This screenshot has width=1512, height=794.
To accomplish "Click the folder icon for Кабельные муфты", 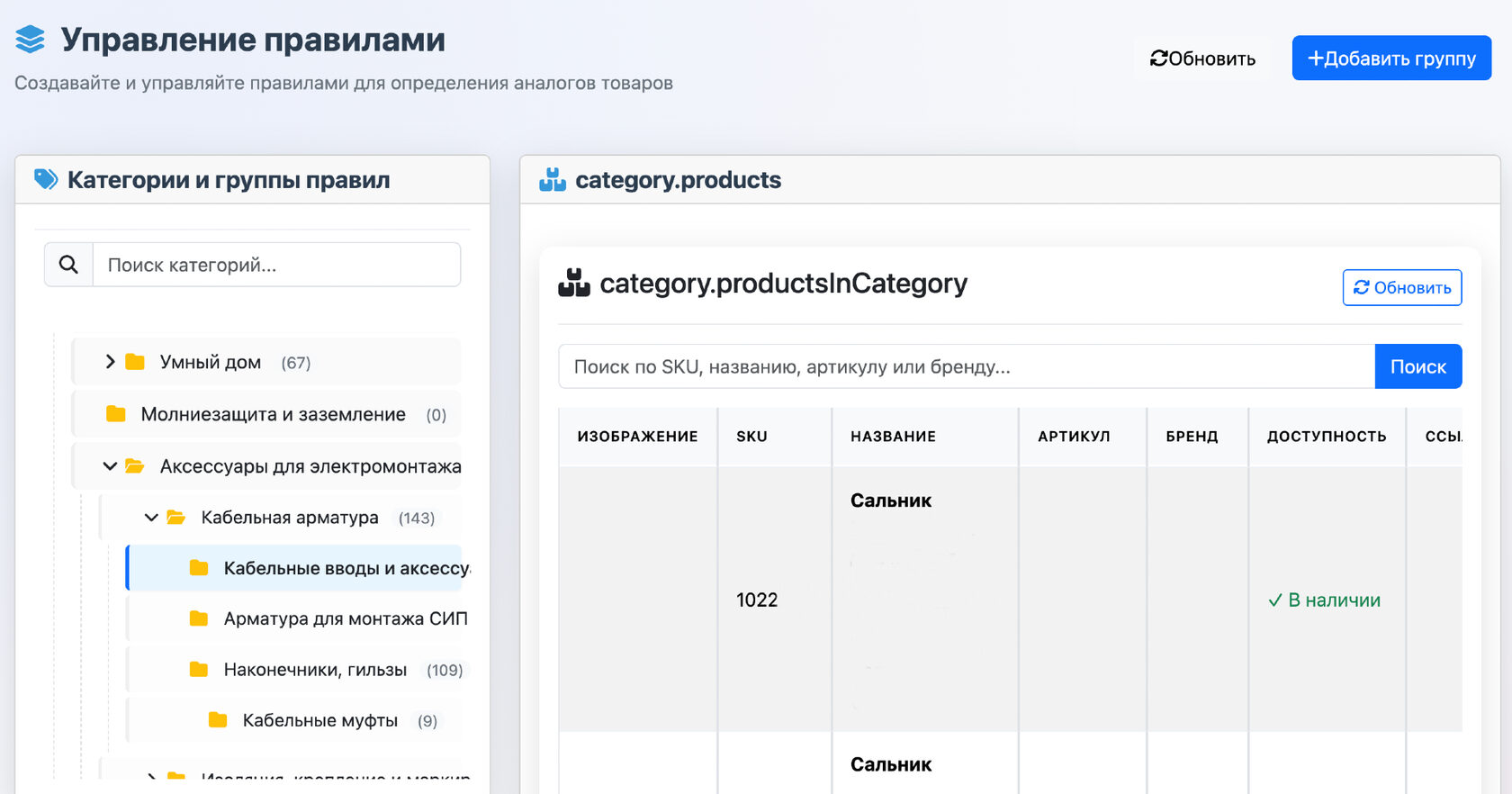I will pyautogui.click(x=218, y=720).
